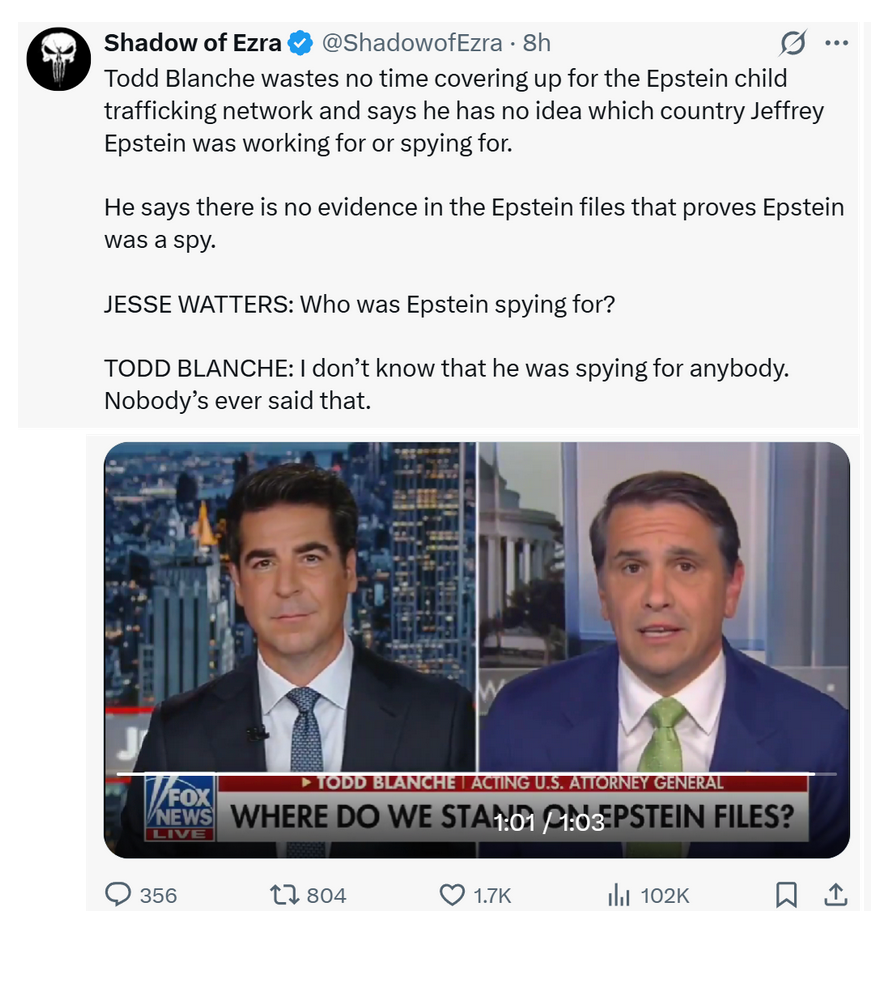Click the 804 reposts count
Image resolution: width=880 pixels, height=994 pixels.
click(326, 896)
